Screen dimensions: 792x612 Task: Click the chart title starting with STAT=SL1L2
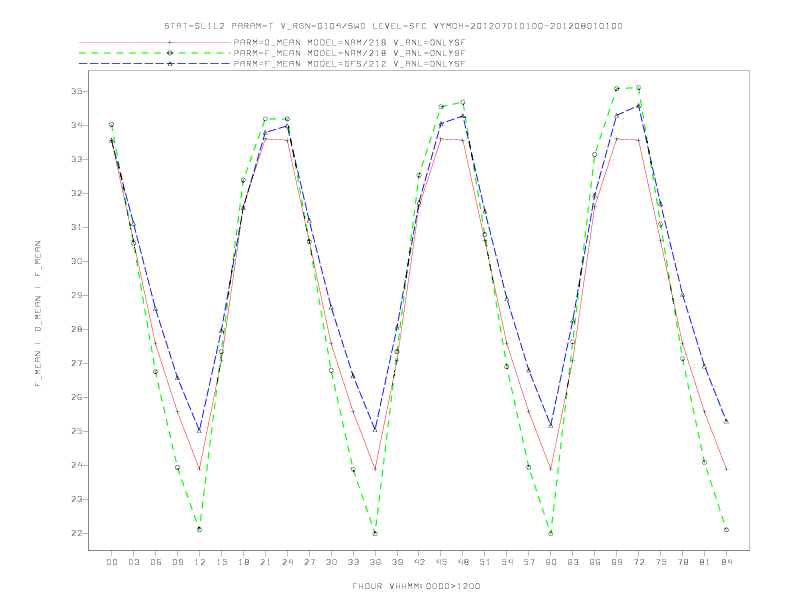pyautogui.click(x=393, y=26)
